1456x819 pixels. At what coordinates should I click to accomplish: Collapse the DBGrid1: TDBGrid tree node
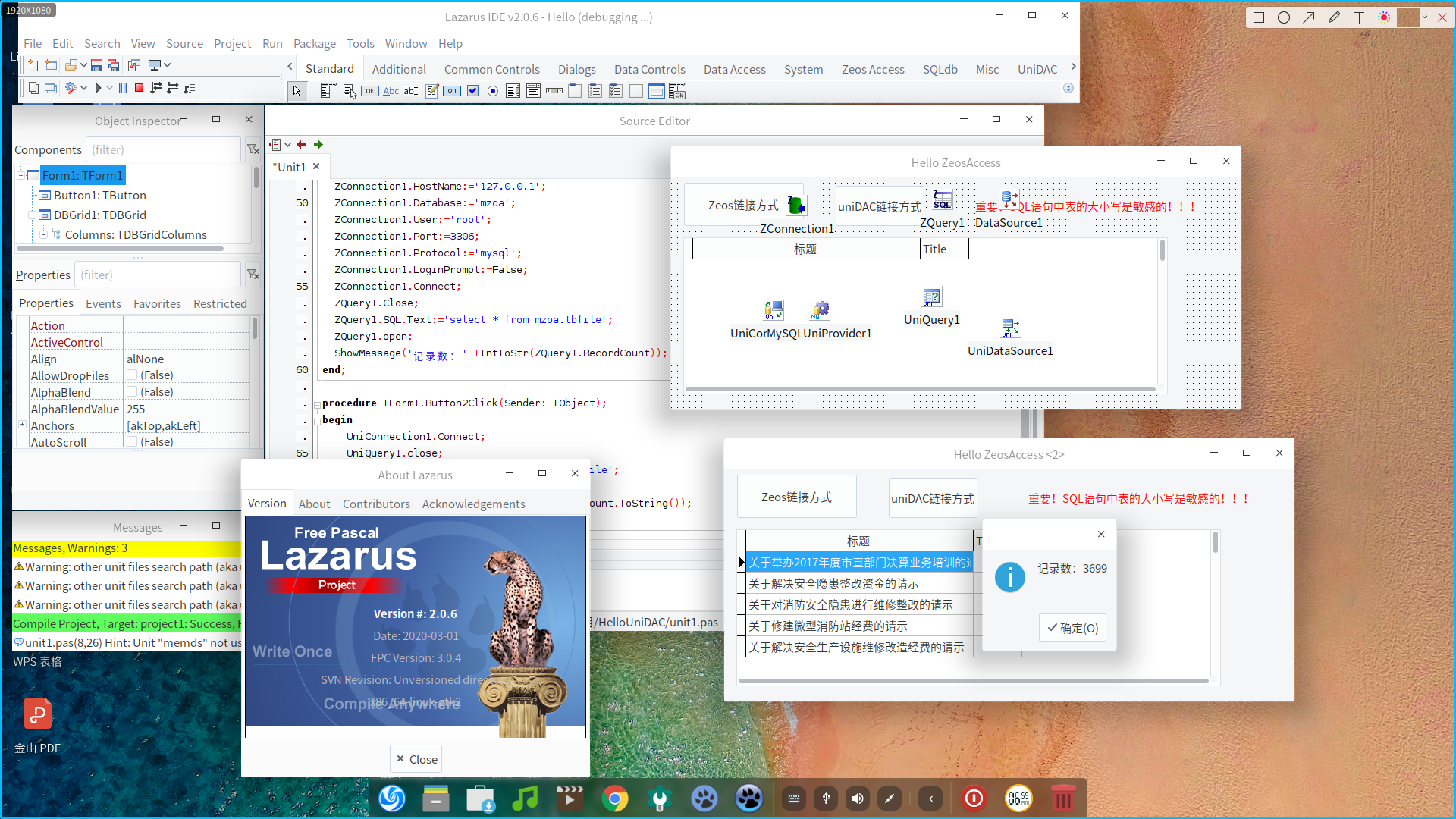pos(32,215)
